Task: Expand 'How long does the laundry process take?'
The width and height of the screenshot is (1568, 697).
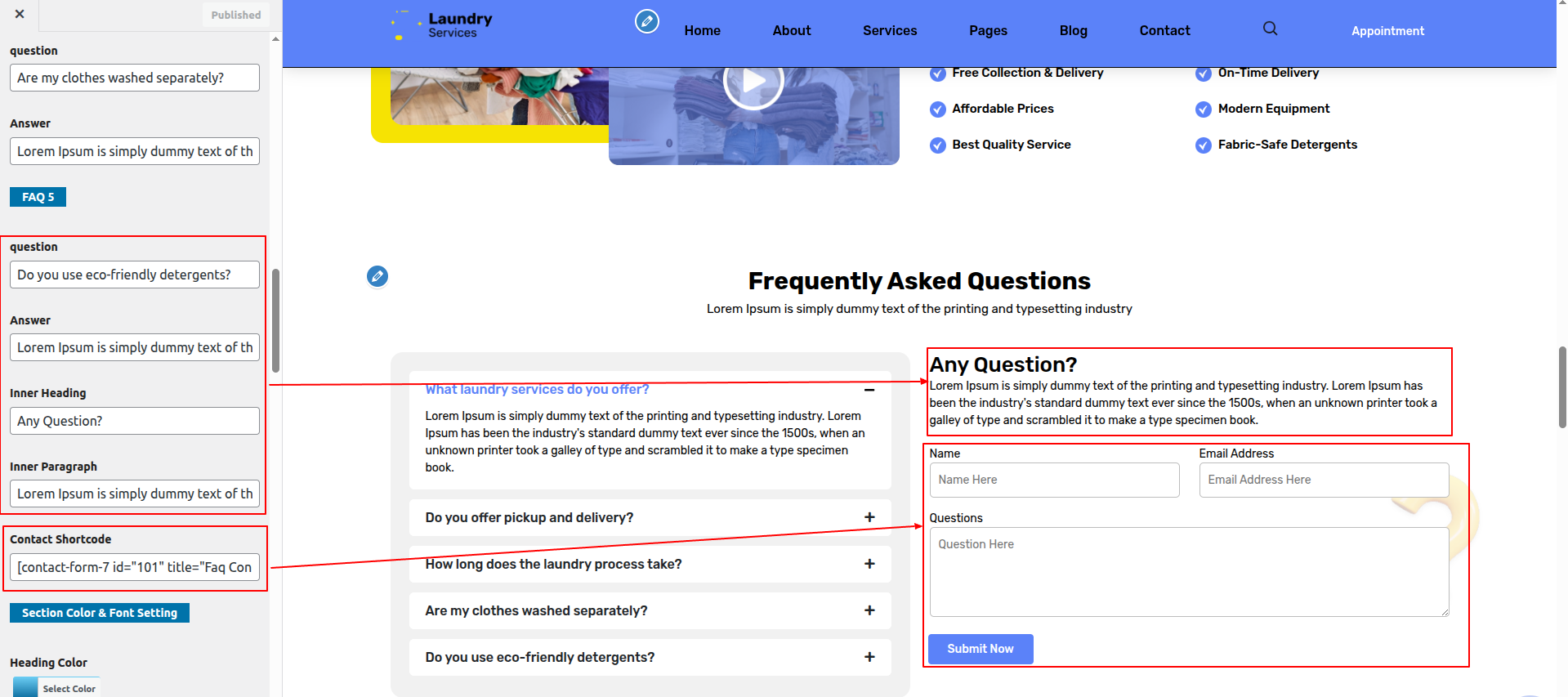Action: [x=869, y=564]
